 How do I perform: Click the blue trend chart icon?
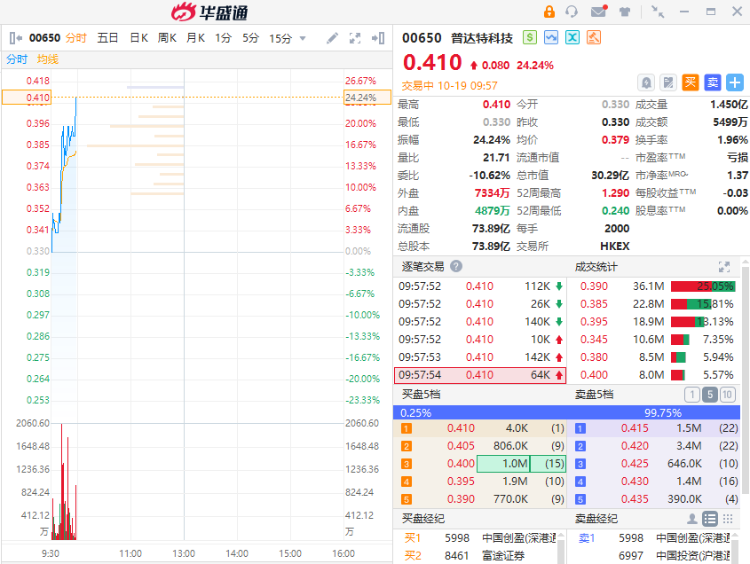(551, 37)
